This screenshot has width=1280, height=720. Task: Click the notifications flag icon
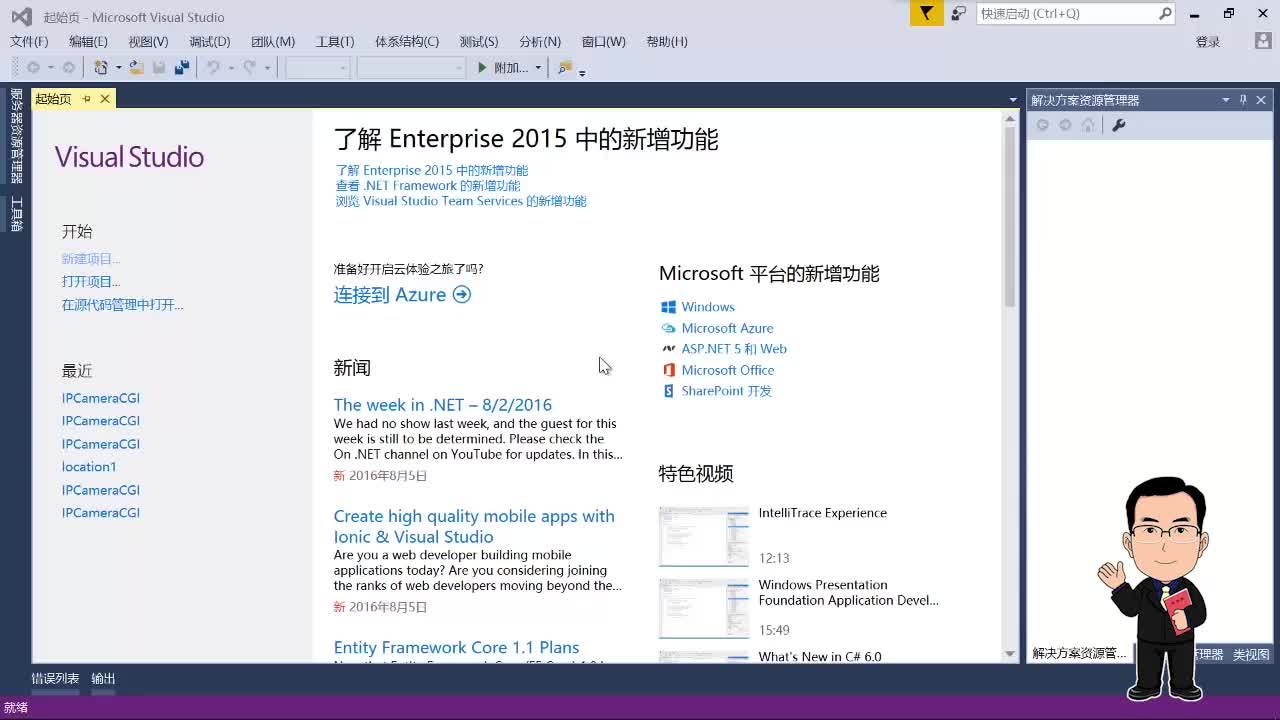click(x=927, y=13)
